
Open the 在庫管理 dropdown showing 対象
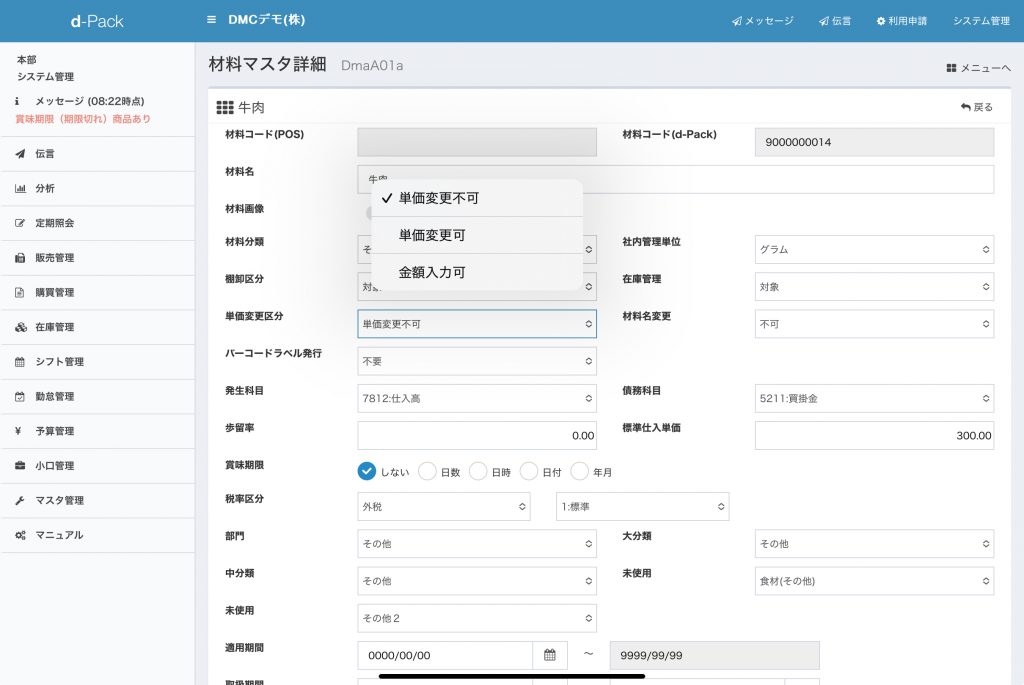point(874,287)
